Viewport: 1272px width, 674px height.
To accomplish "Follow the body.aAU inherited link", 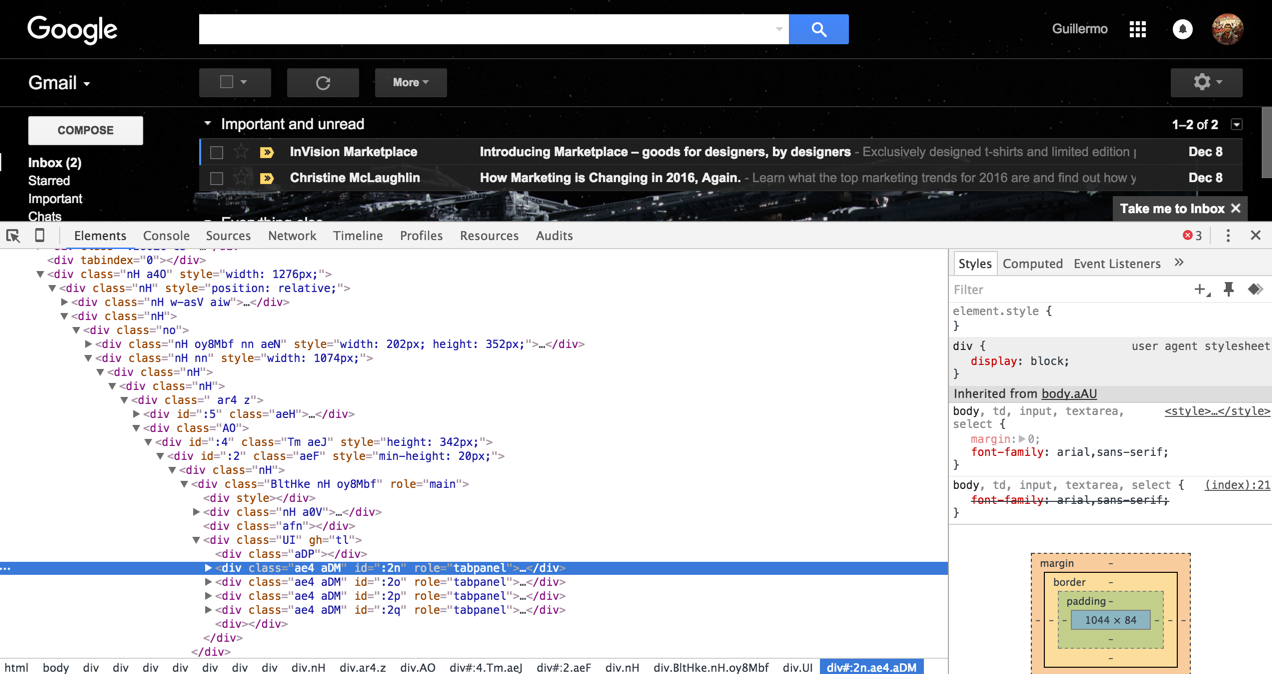I will pyautogui.click(x=1069, y=394).
